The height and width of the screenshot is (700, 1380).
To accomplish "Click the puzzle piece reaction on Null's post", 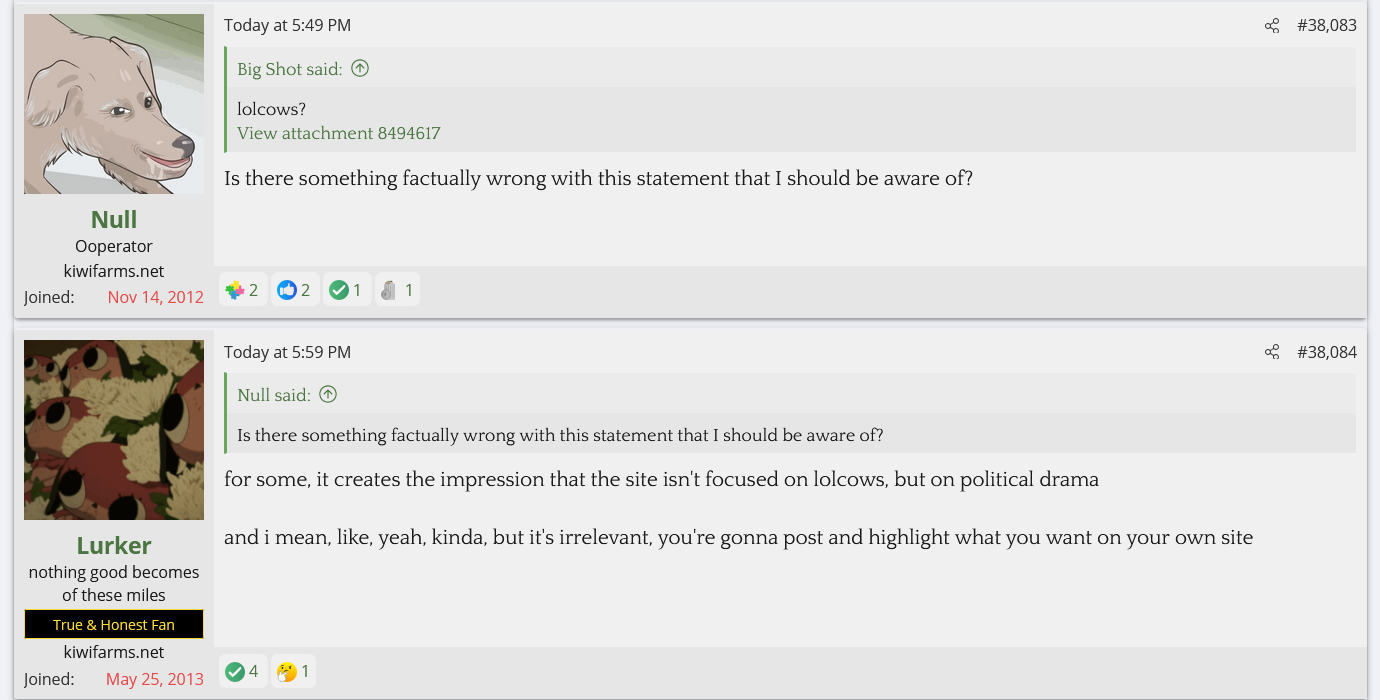I will point(235,290).
